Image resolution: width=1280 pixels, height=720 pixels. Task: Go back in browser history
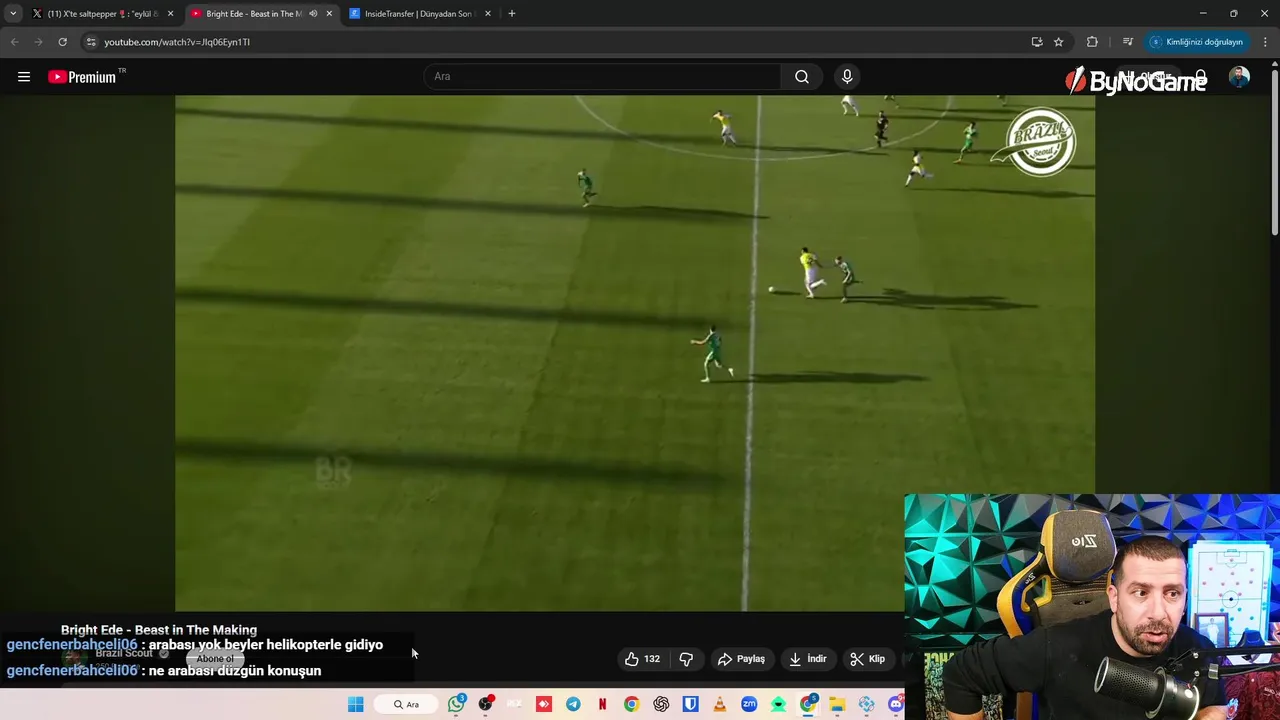[x=14, y=42]
